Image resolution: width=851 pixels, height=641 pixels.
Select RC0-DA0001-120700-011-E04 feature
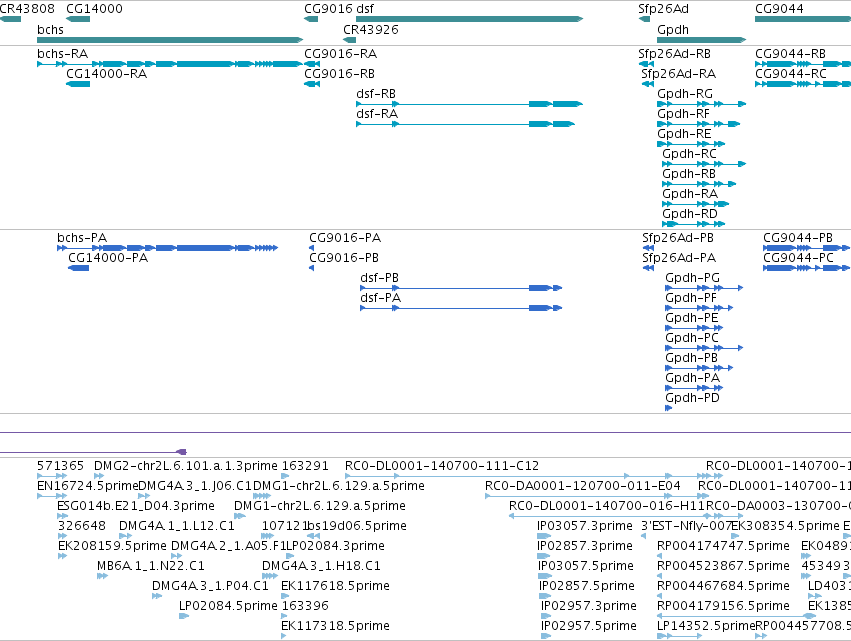(596, 496)
